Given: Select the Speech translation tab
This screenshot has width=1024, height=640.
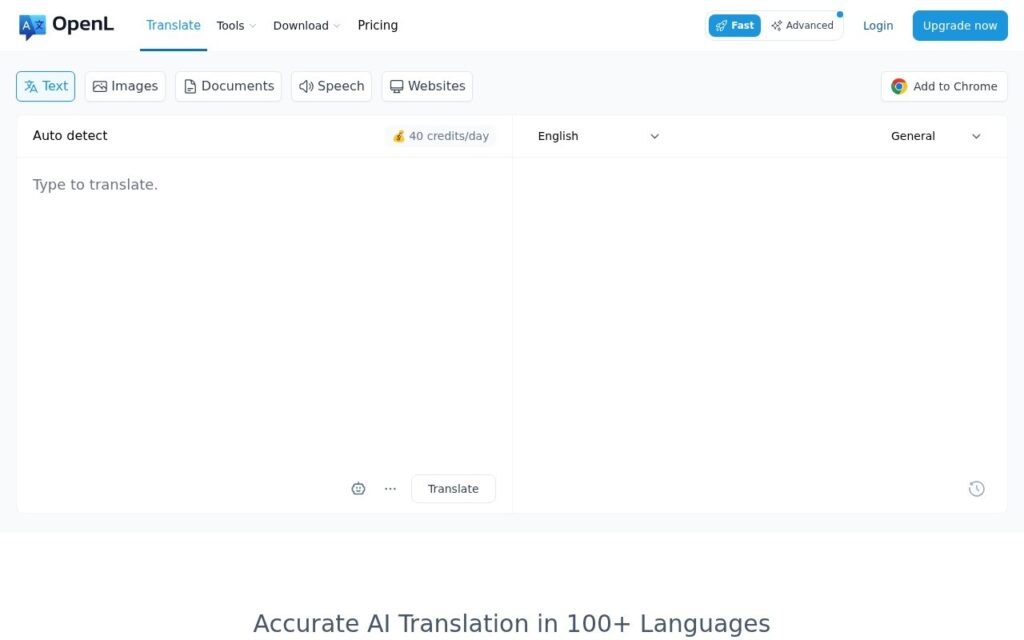Looking at the screenshot, I should [x=332, y=86].
